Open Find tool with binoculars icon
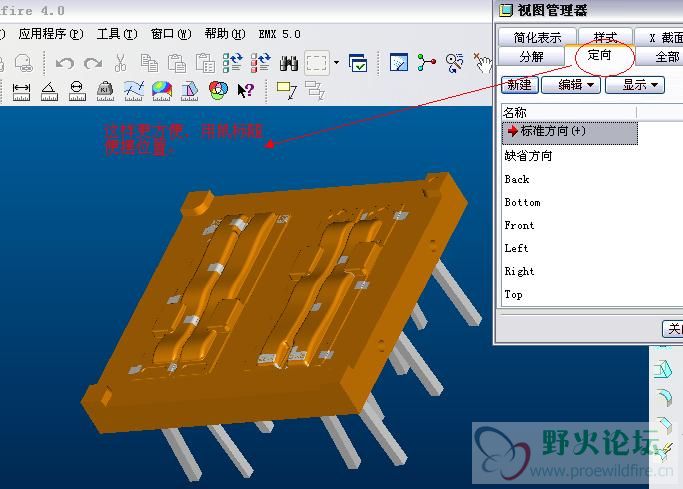683x489 pixels. click(x=289, y=64)
